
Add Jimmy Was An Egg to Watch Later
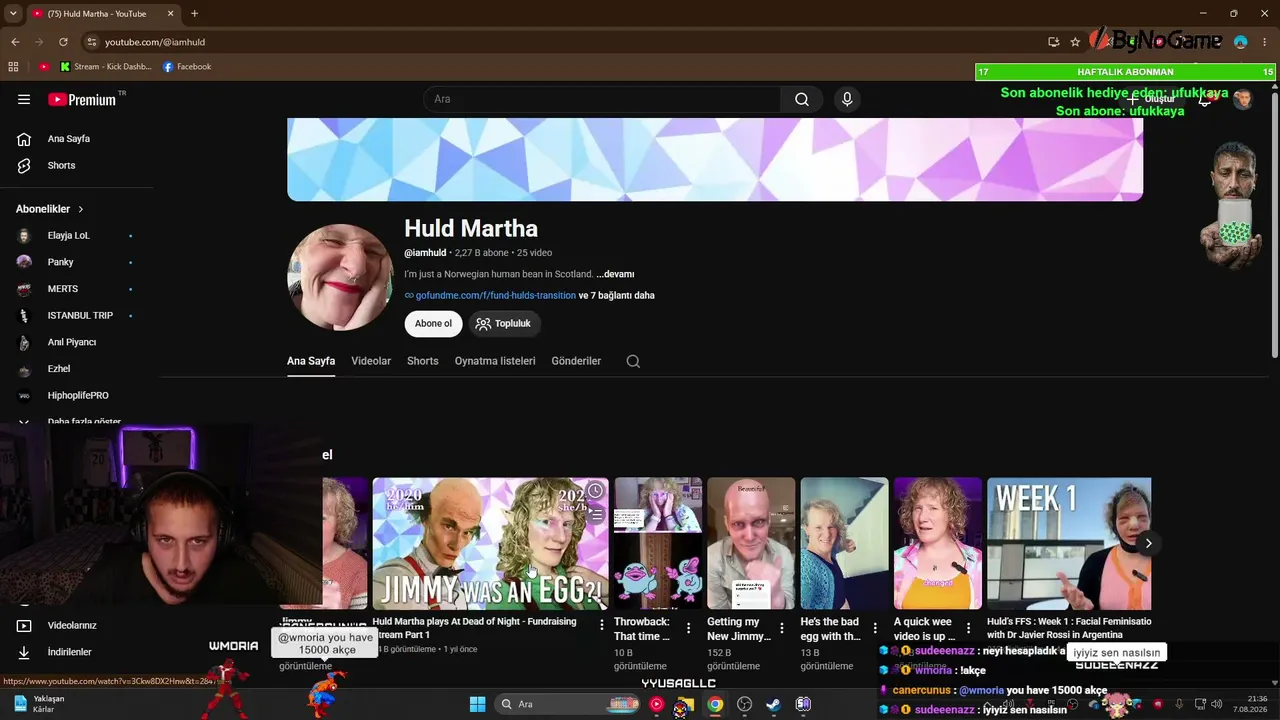coord(595,491)
